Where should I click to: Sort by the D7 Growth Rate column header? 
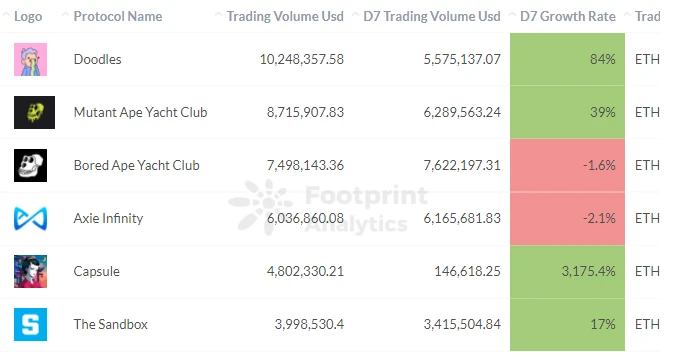tap(568, 17)
